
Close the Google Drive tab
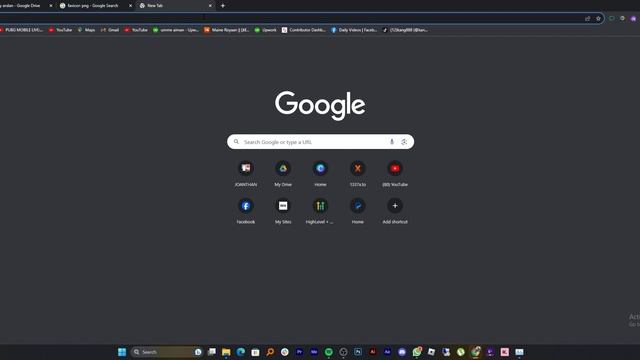pos(51,6)
